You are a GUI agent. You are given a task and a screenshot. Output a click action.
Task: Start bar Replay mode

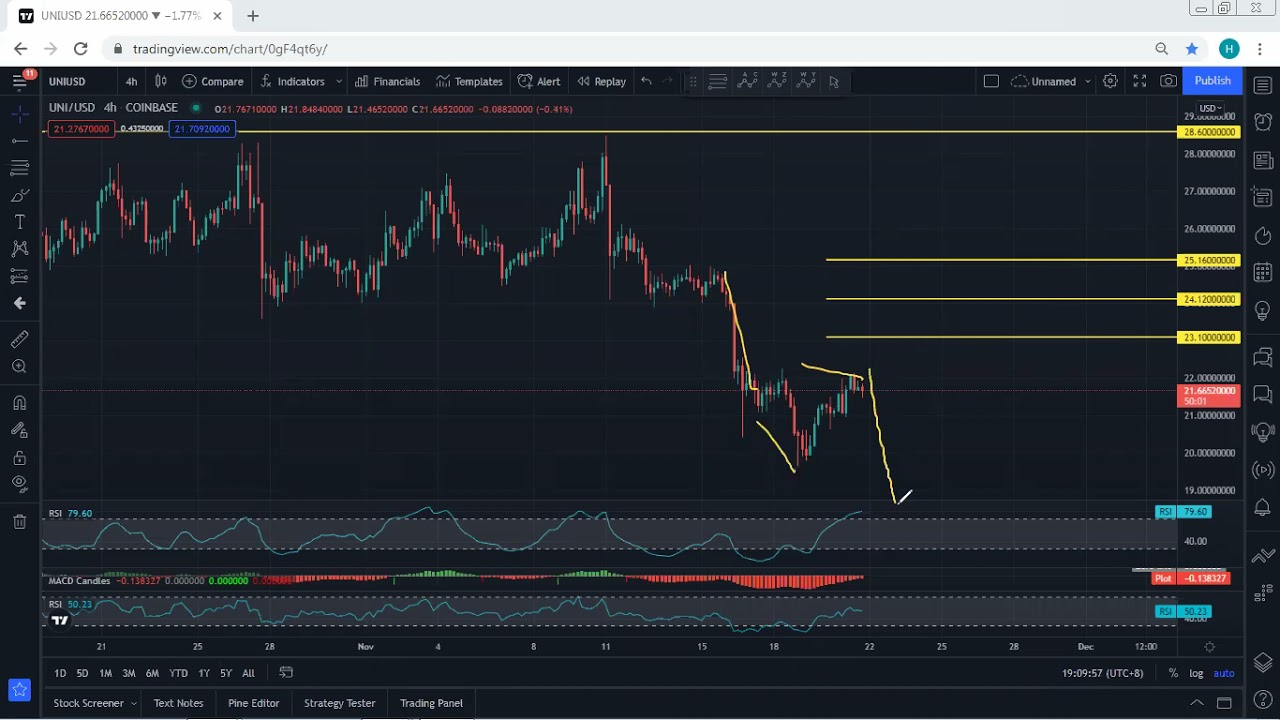point(601,81)
